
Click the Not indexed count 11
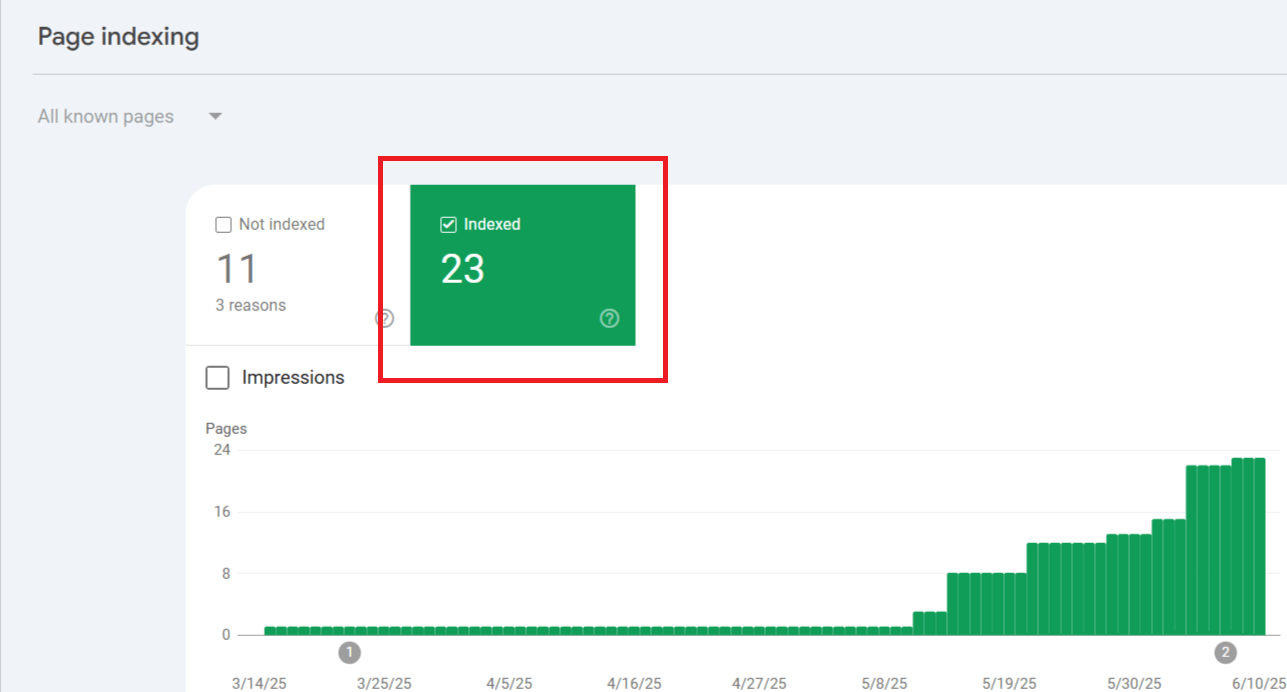pos(236,267)
